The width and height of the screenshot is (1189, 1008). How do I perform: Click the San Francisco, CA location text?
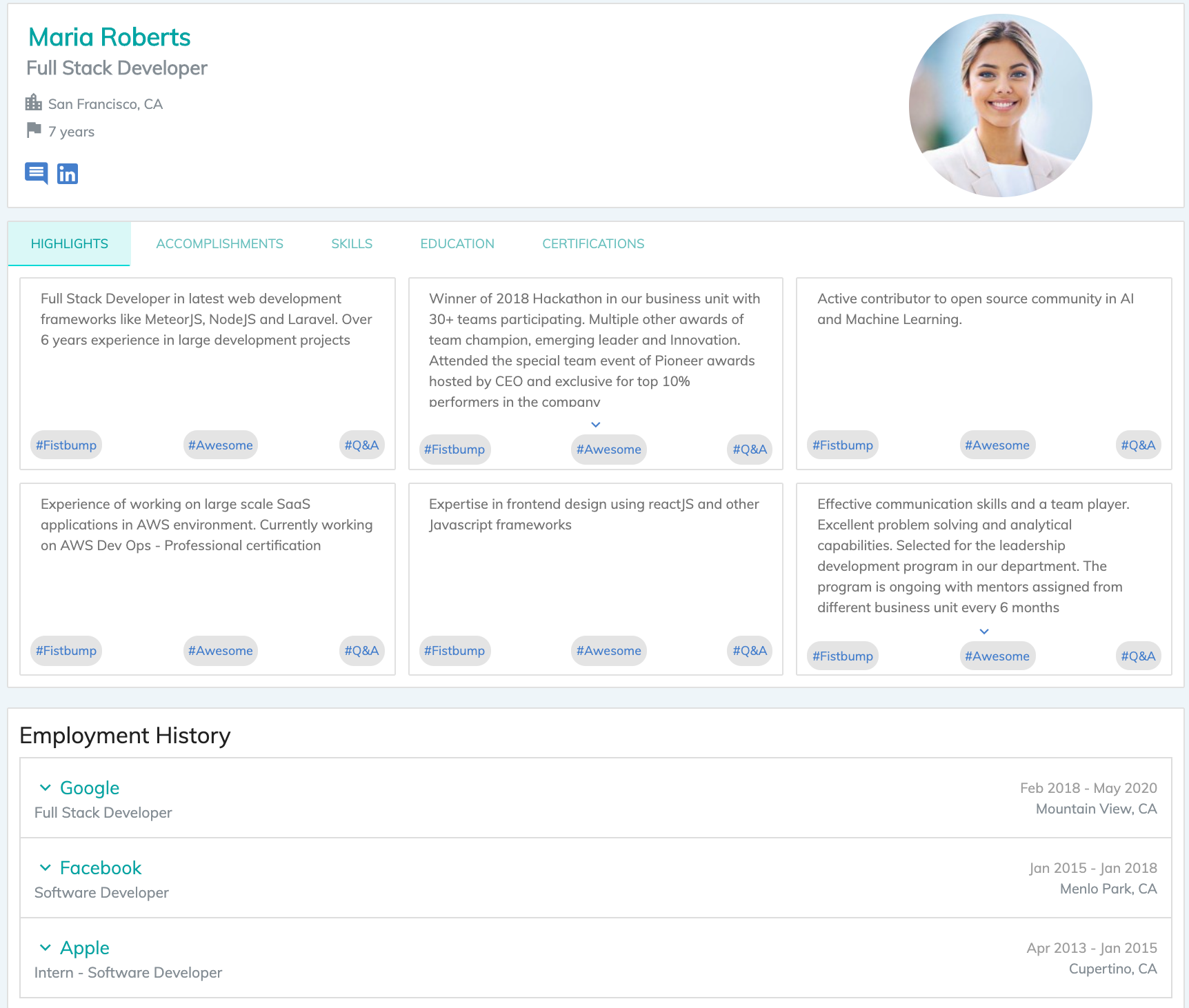click(106, 104)
